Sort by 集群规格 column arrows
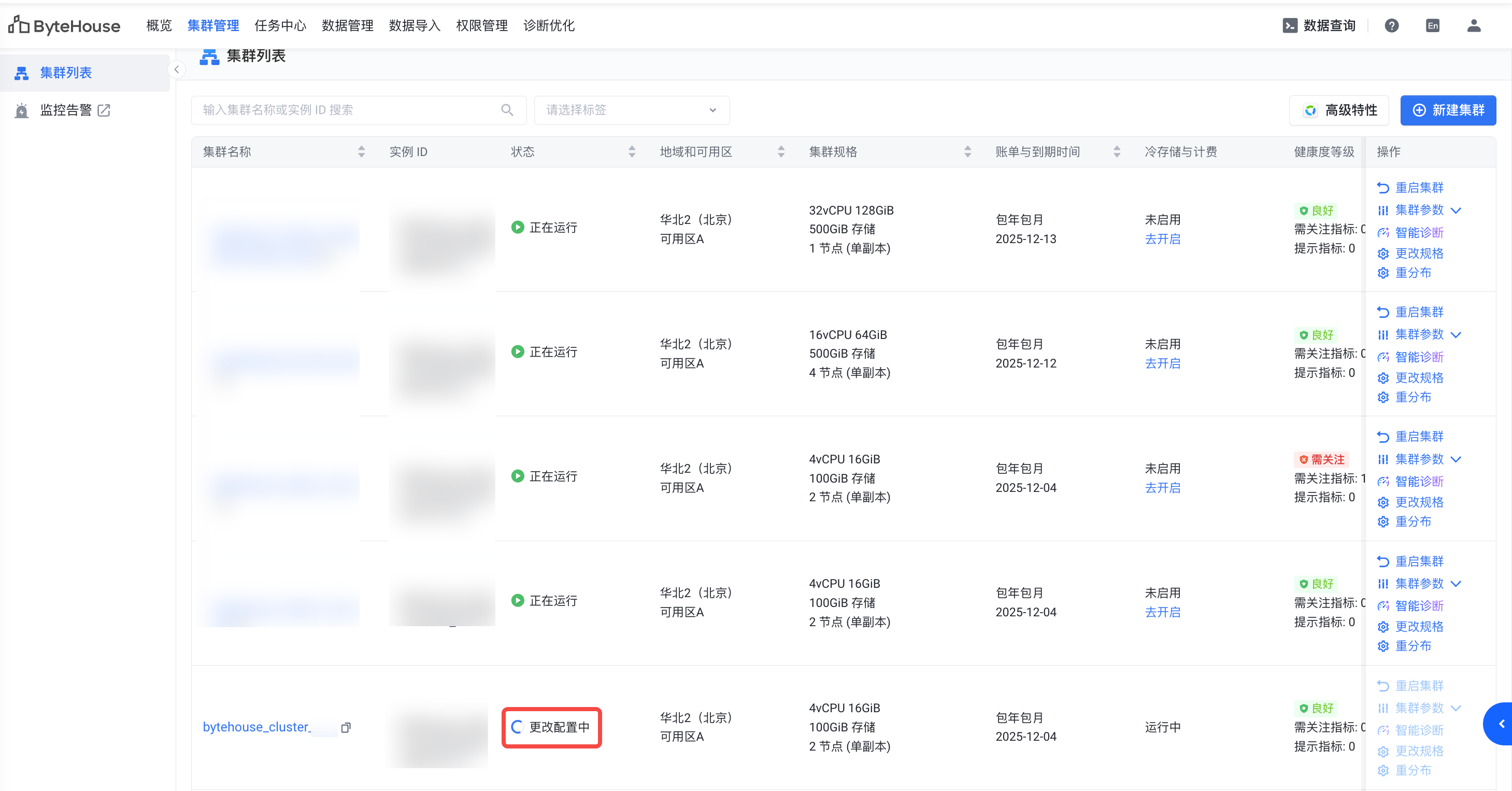The width and height of the screenshot is (1512, 791). (x=967, y=152)
